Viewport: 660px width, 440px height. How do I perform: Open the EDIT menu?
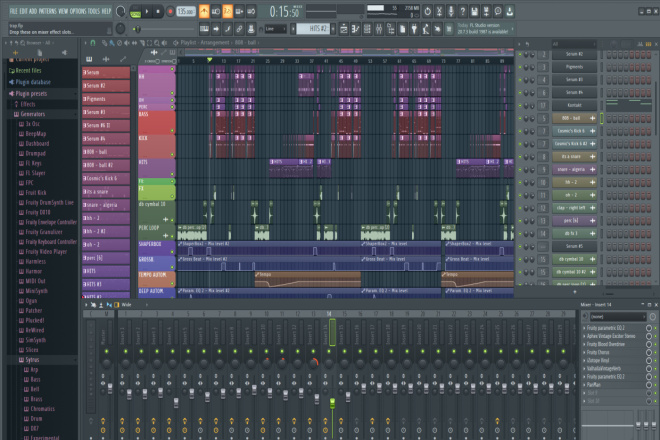click(x=23, y=11)
